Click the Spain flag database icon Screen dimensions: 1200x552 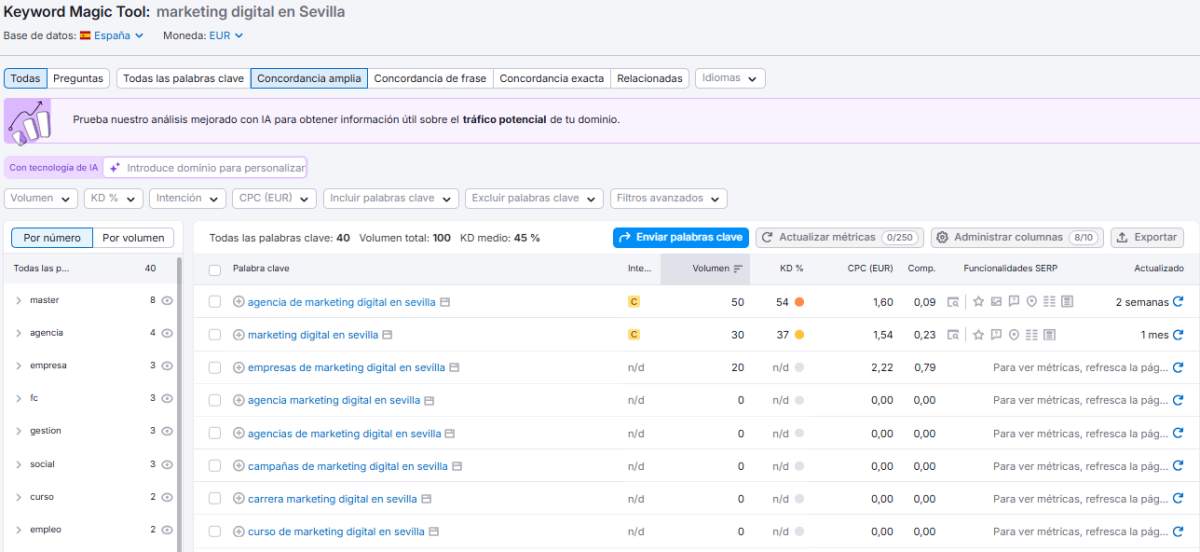click(x=85, y=36)
